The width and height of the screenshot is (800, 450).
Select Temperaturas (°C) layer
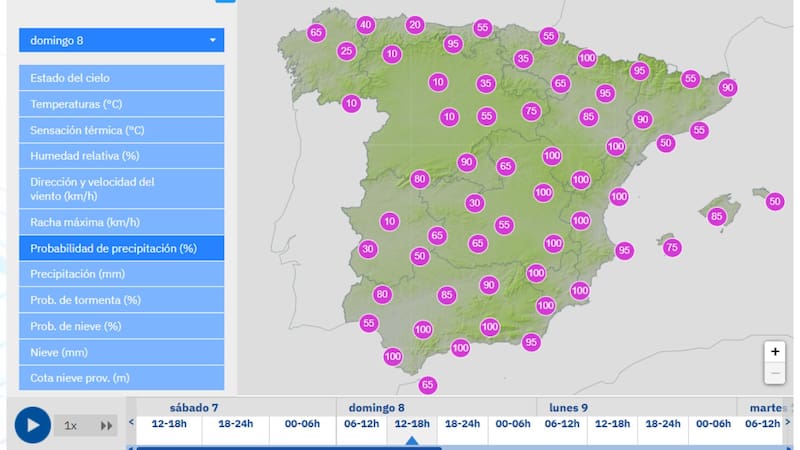[x=121, y=104]
